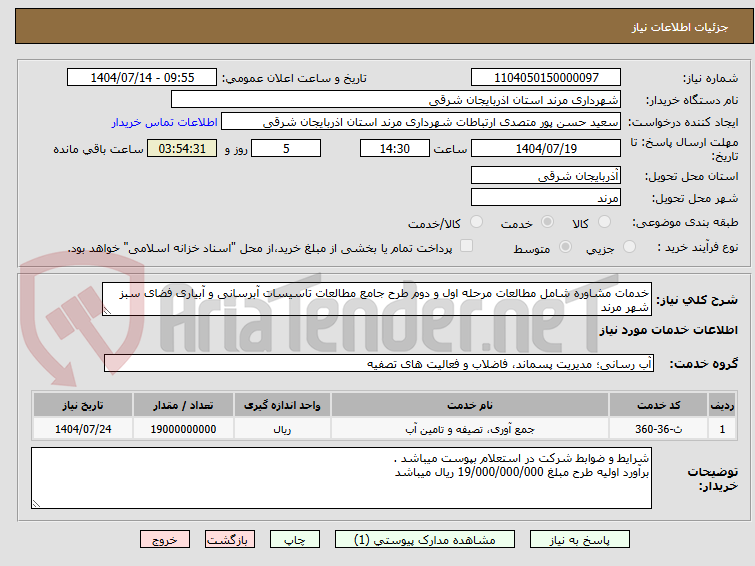
Task: Click the announcement date 1404/07/14 field
Action: coord(142,78)
